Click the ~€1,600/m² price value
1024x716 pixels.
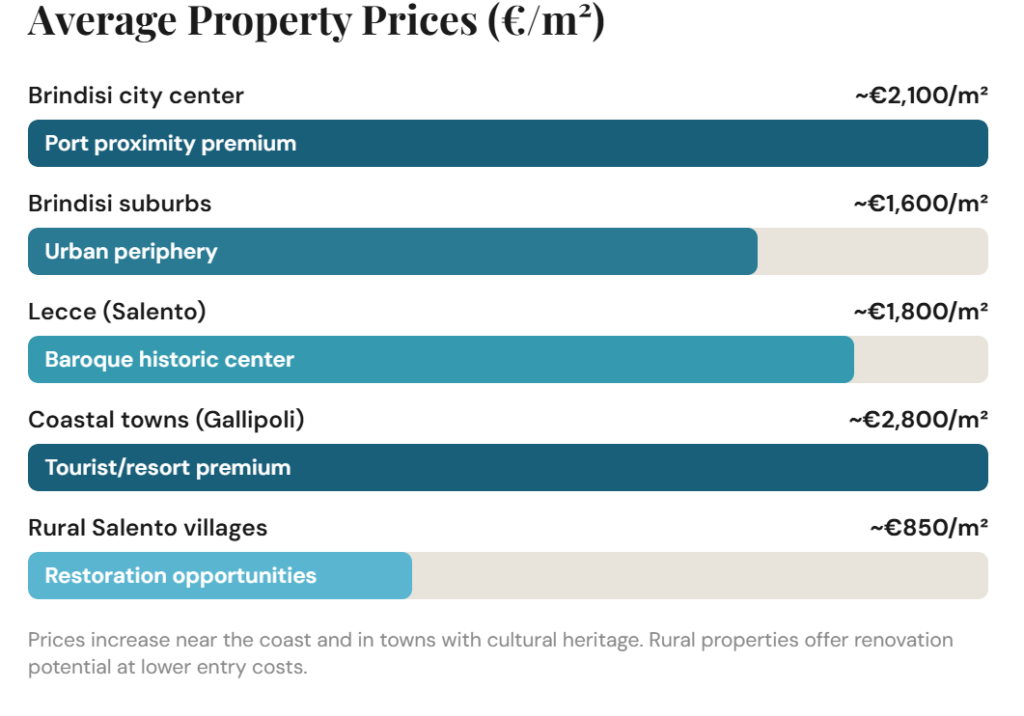(921, 204)
